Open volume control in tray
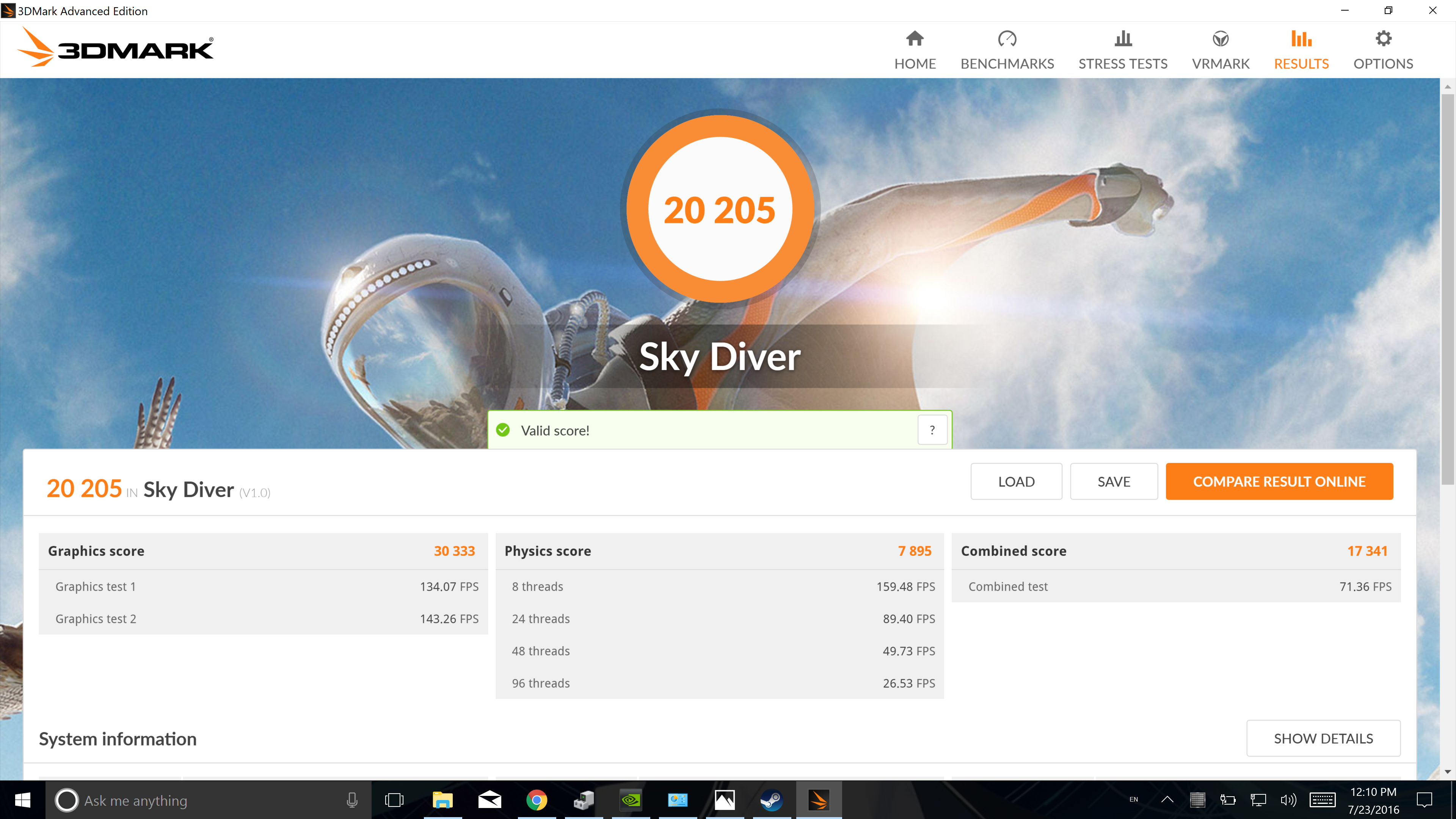This screenshot has width=1456, height=819. click(1288, 799)
